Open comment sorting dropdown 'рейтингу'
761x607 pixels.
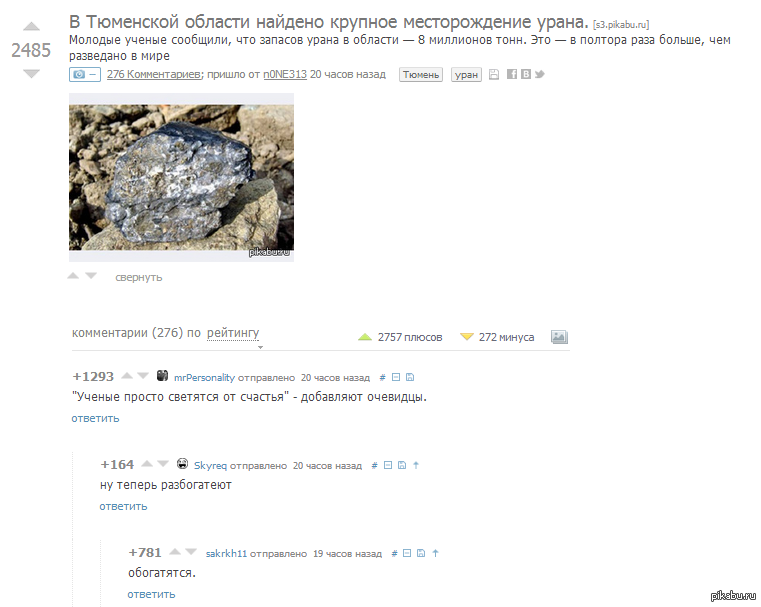pyautogui.click(x=233, y=333)
